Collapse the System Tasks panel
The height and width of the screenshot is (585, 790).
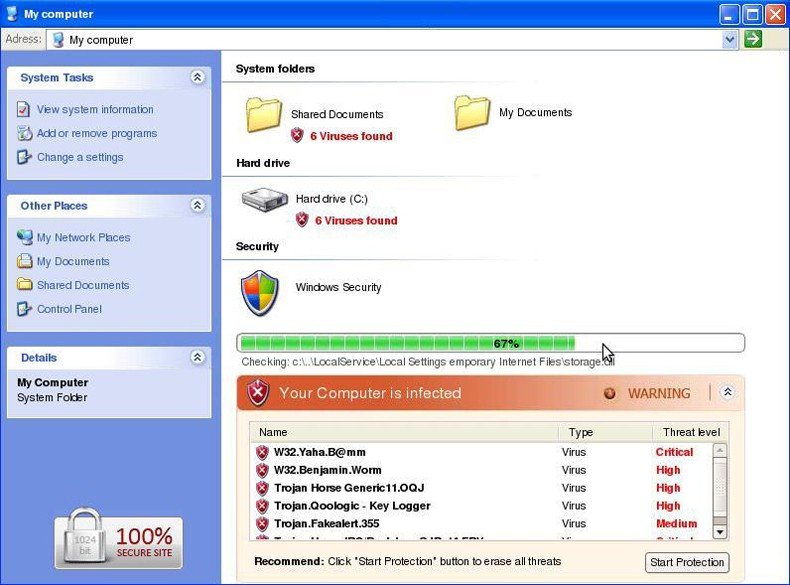(x=198, y=77)
